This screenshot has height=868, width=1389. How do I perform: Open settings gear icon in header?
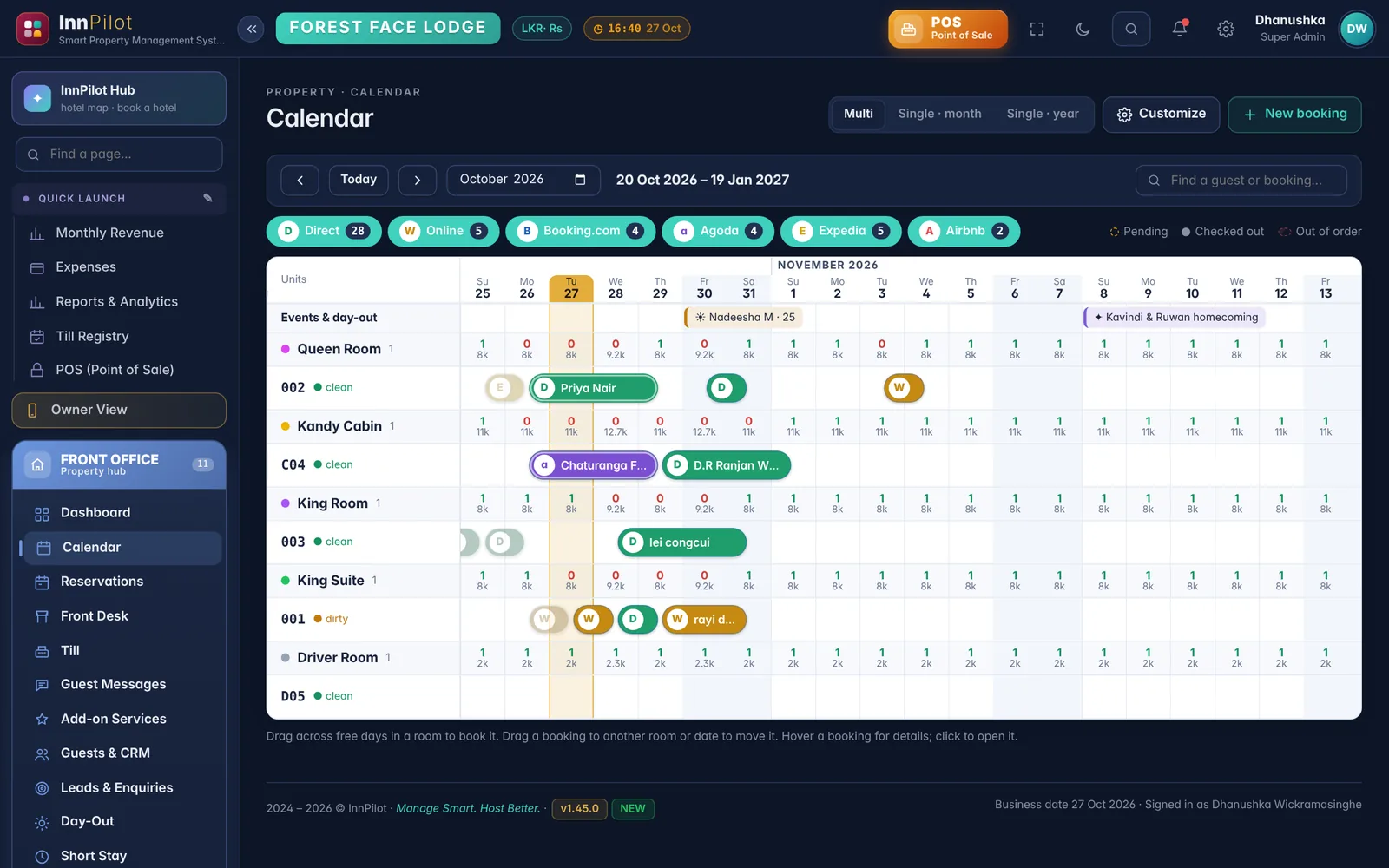(x=1226, y=29)
